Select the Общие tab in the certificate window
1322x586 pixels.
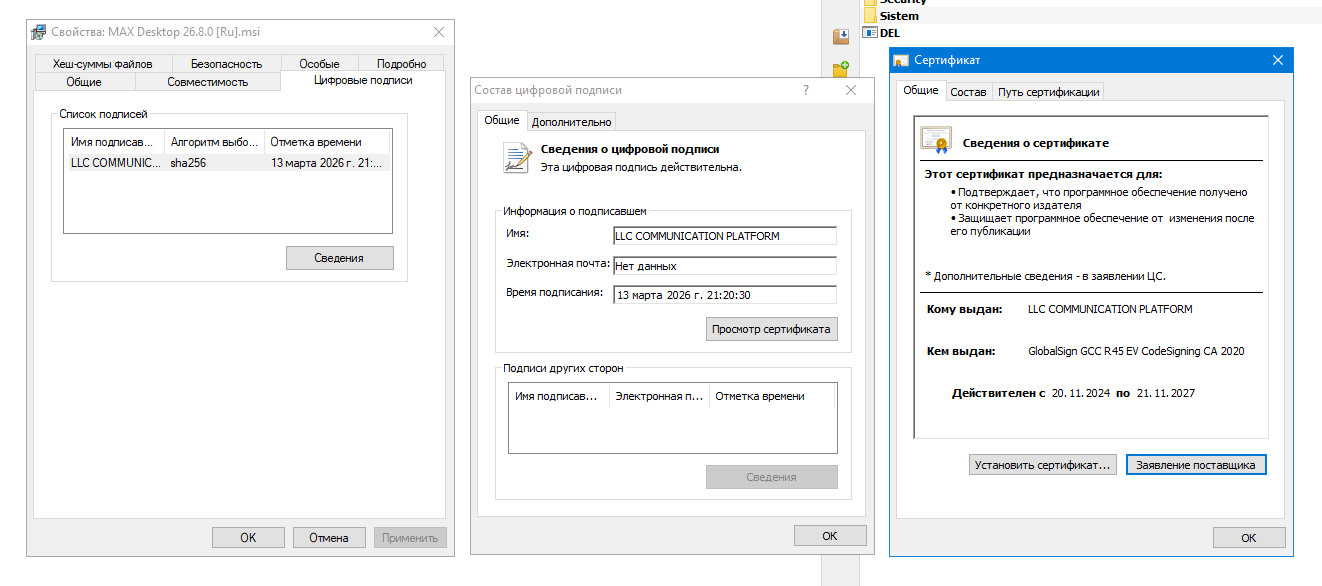(921, 90)
